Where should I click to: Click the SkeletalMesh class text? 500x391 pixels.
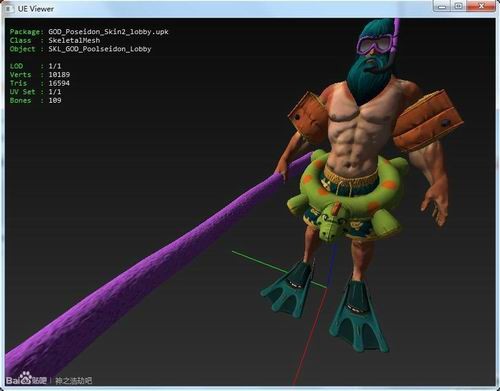[74, 41]
